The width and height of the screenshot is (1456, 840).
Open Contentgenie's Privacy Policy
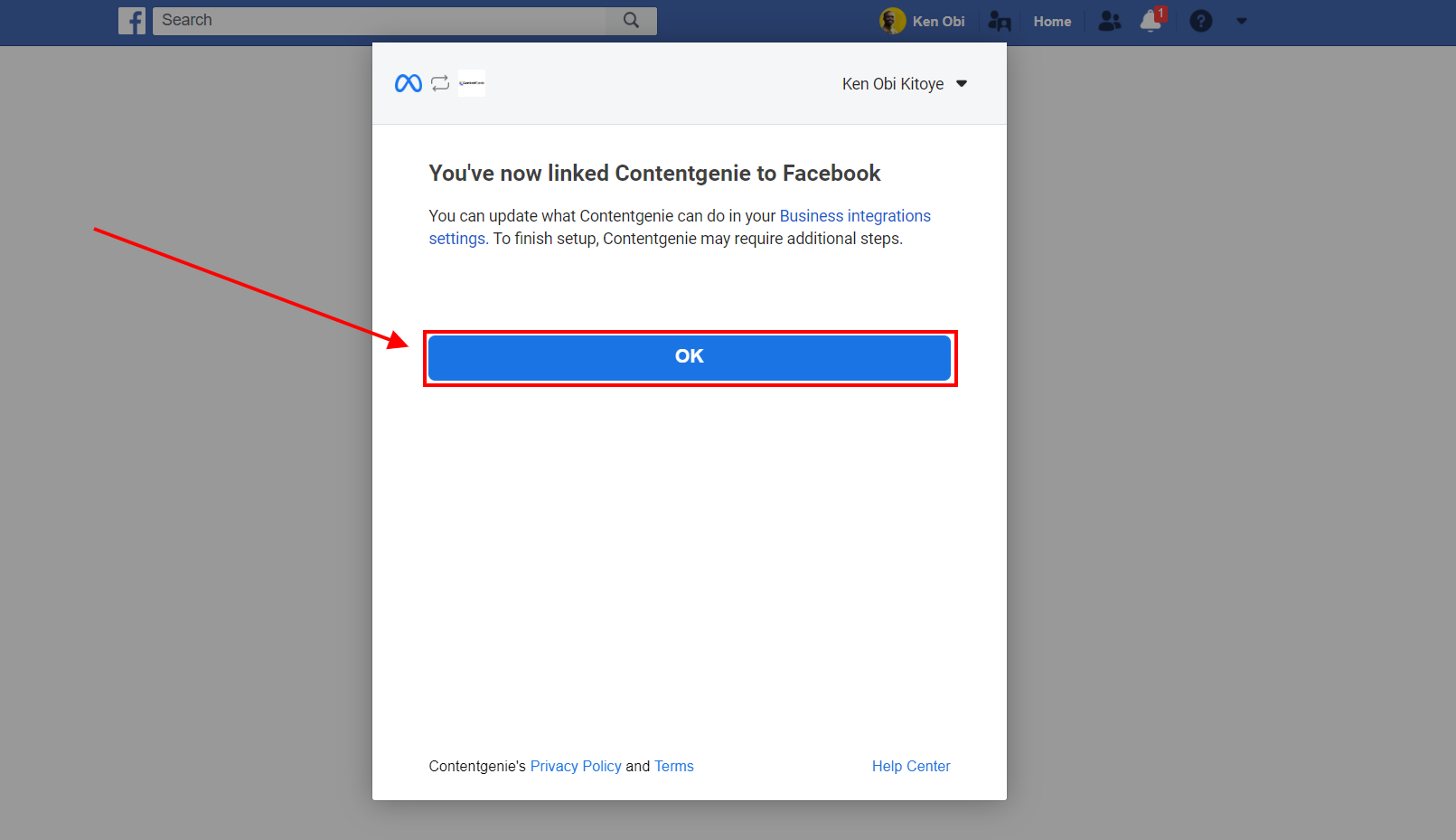pos(576,766)
